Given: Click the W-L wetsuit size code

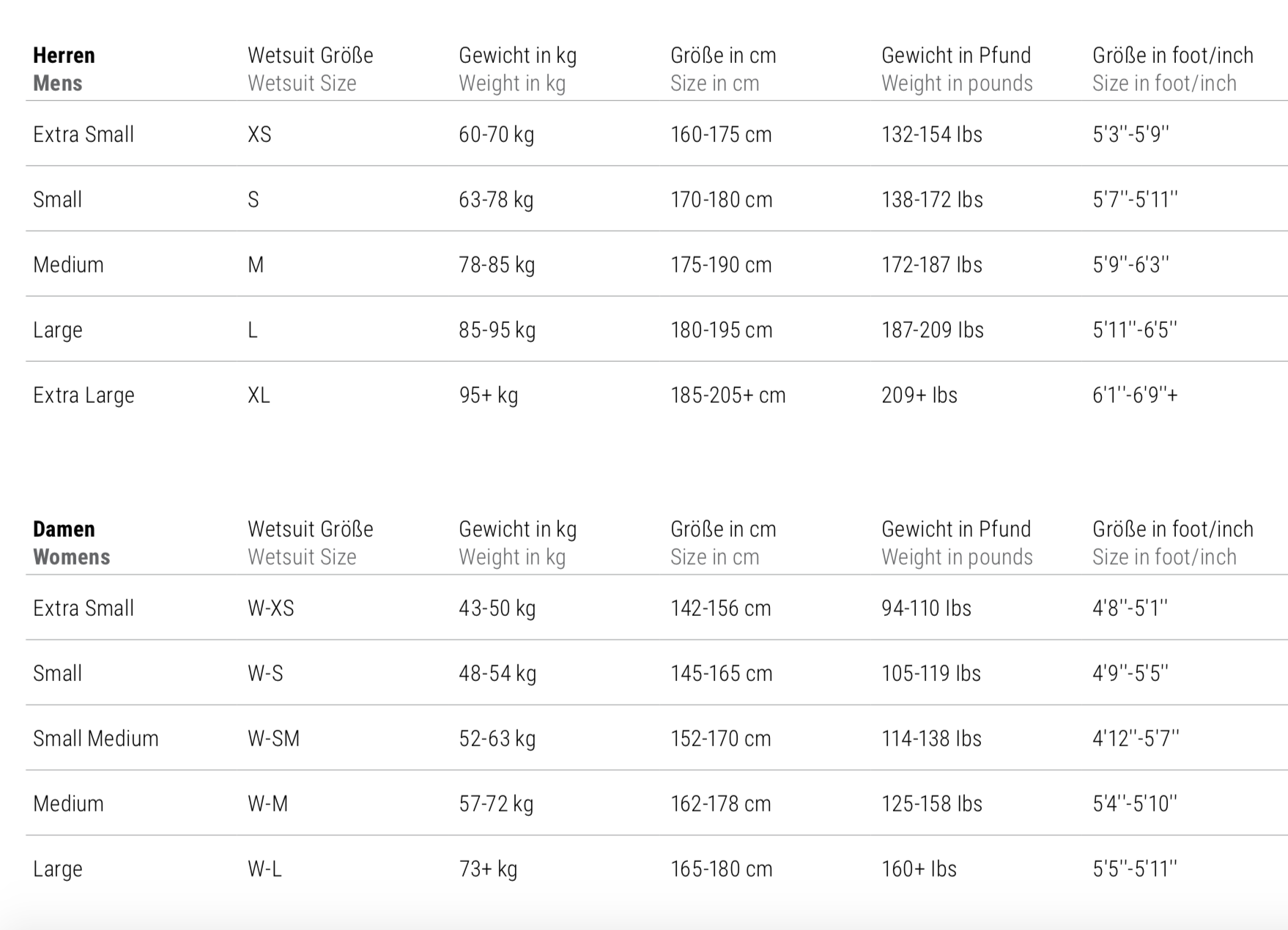Looking at the screenshot, I should coord(264,869).
